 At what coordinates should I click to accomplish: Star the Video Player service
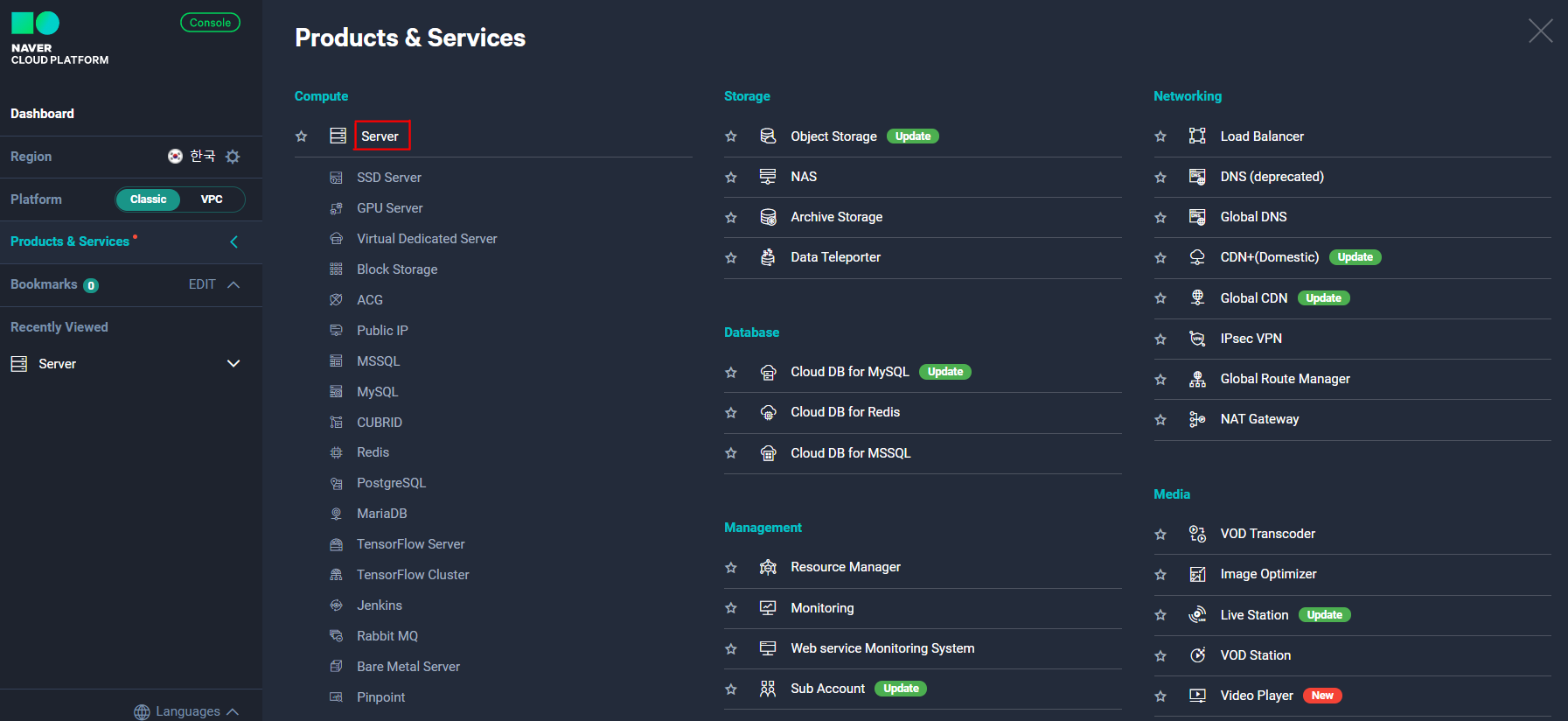[1160, 696]
